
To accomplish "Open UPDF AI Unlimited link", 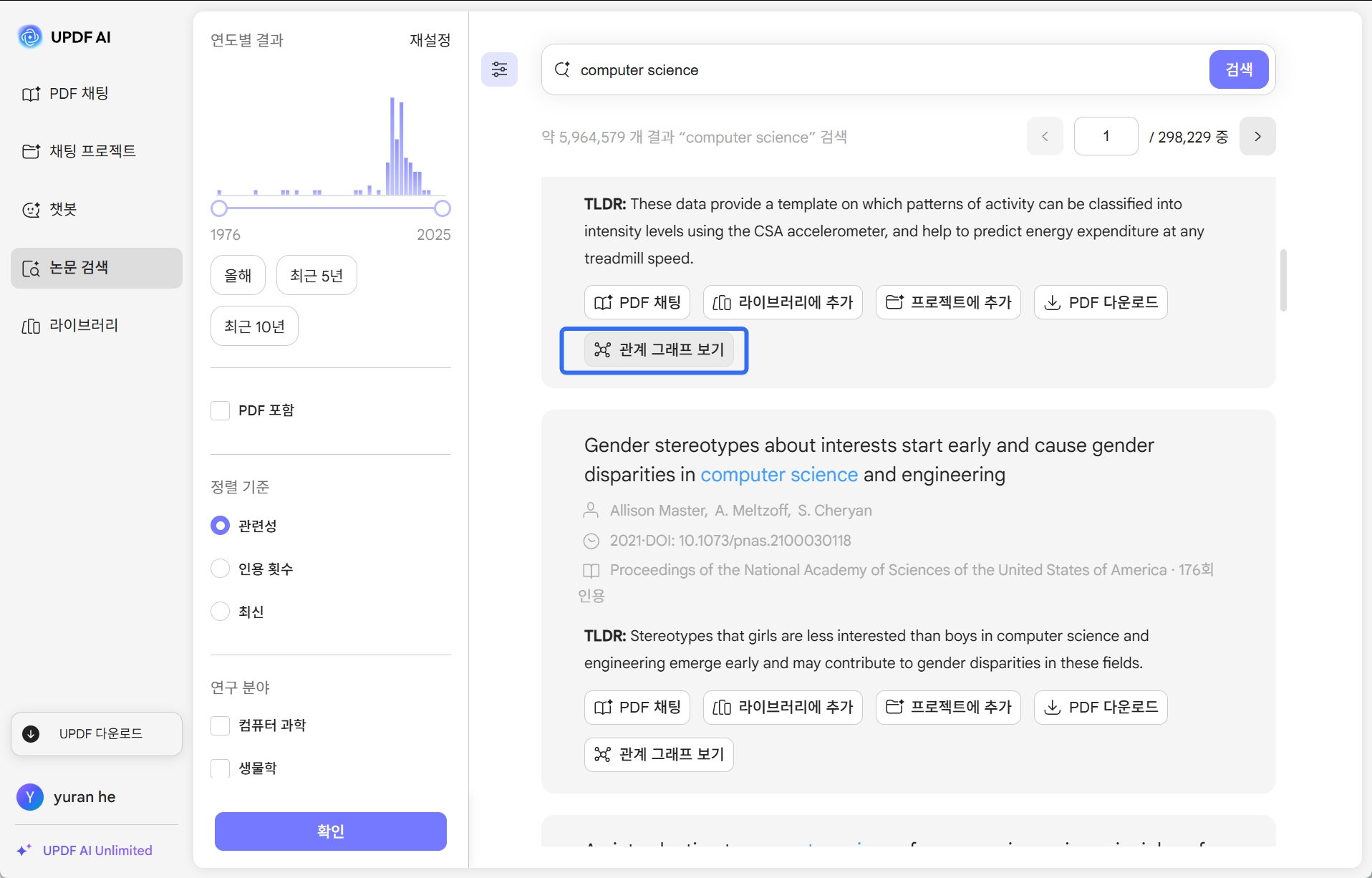I will pyautogui.click(x=84, y=850).
